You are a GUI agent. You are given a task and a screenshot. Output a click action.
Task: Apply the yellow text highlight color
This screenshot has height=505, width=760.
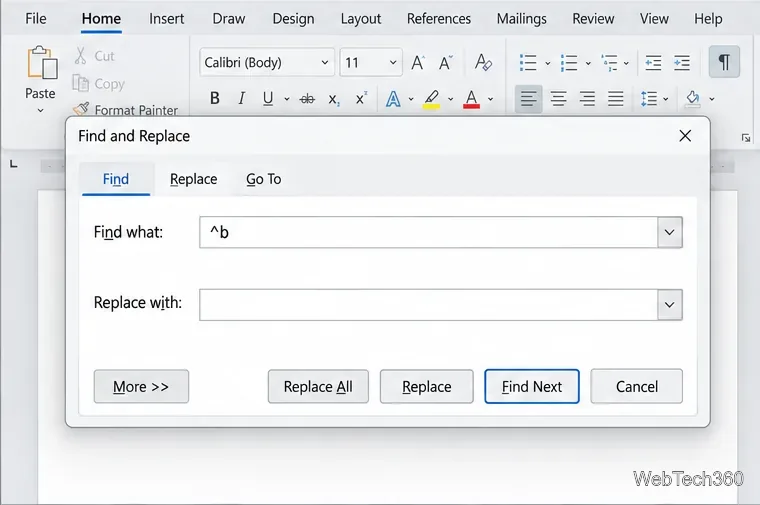(431, 99)
